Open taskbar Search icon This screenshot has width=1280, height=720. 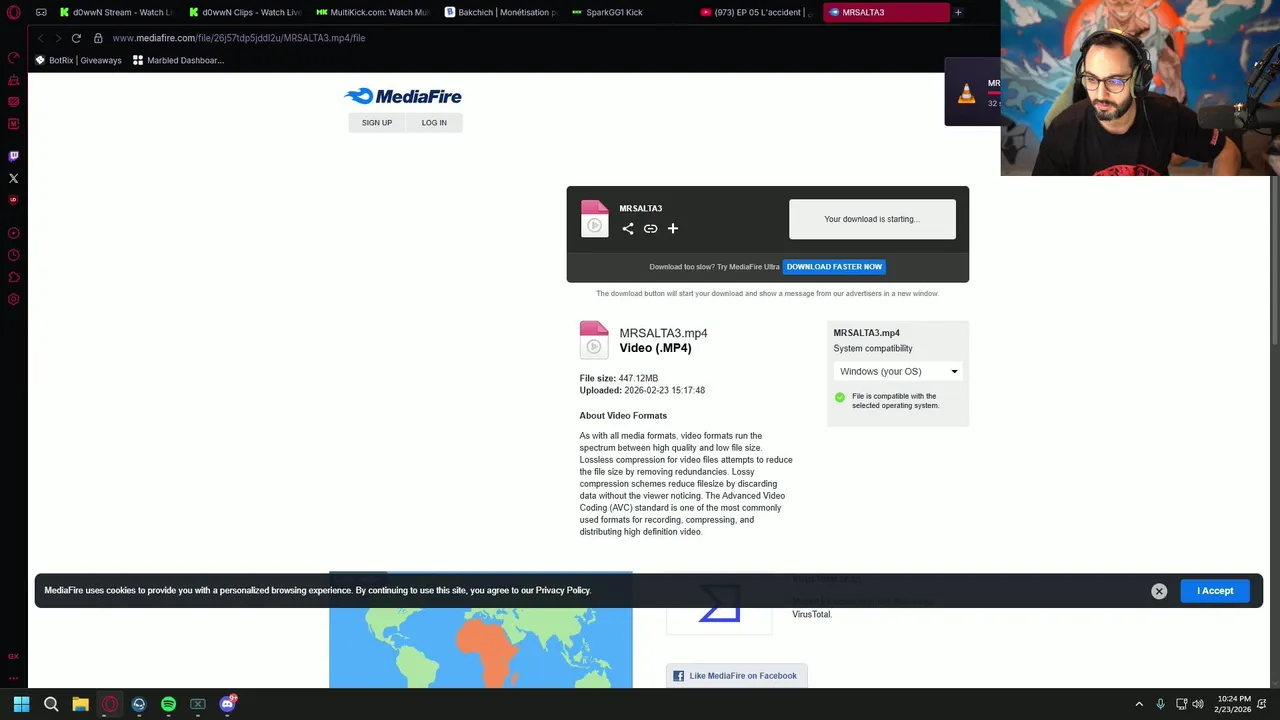click(x=51, y=704)
